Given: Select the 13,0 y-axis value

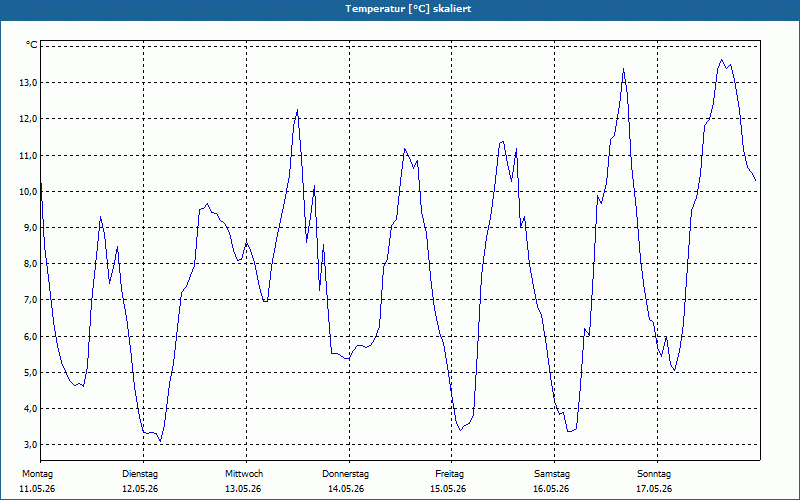Looking at the screenshot, I should coord(28,83).
